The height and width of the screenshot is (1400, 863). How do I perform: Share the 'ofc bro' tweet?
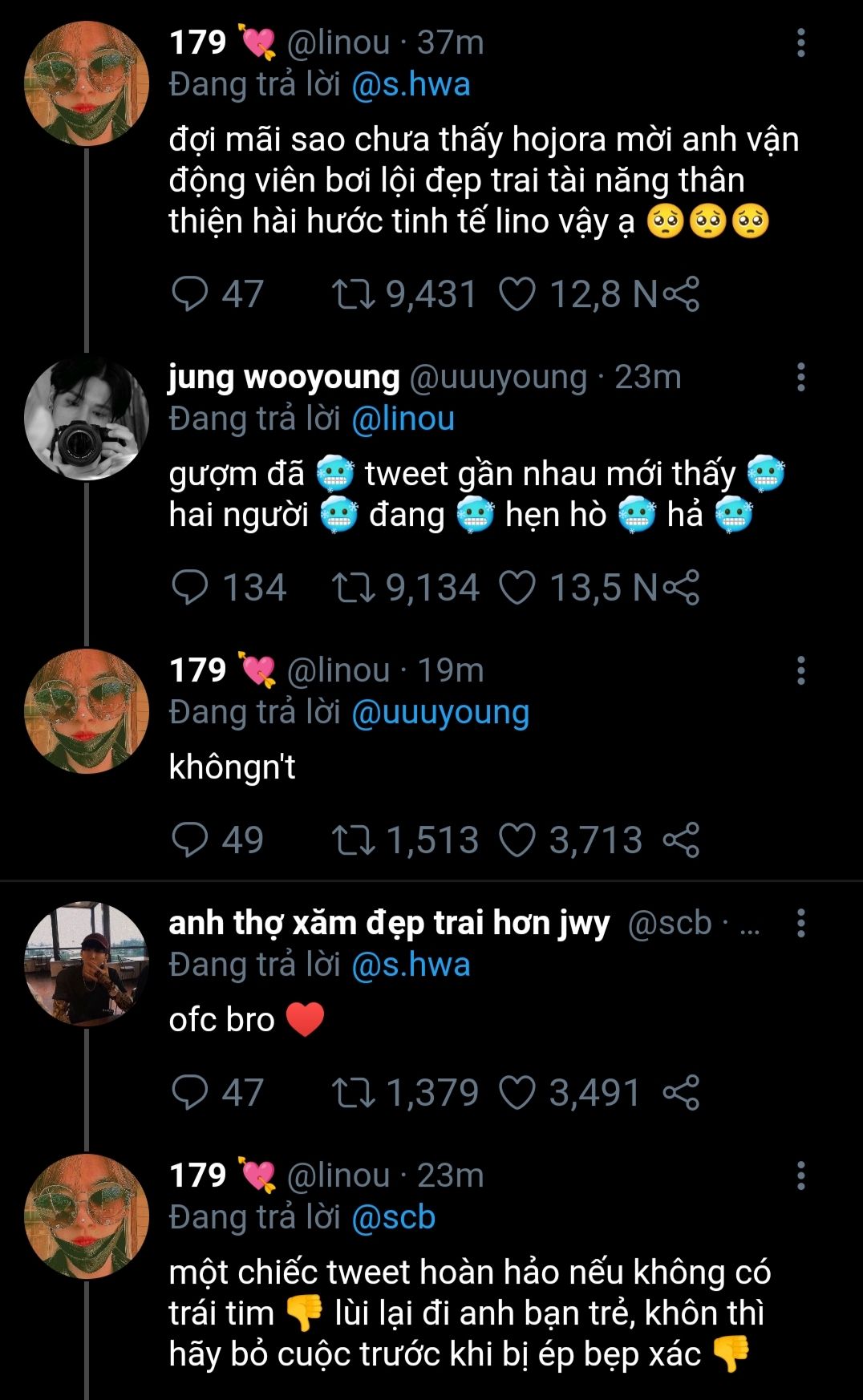pyautogui.click(x=682, y=1093)
